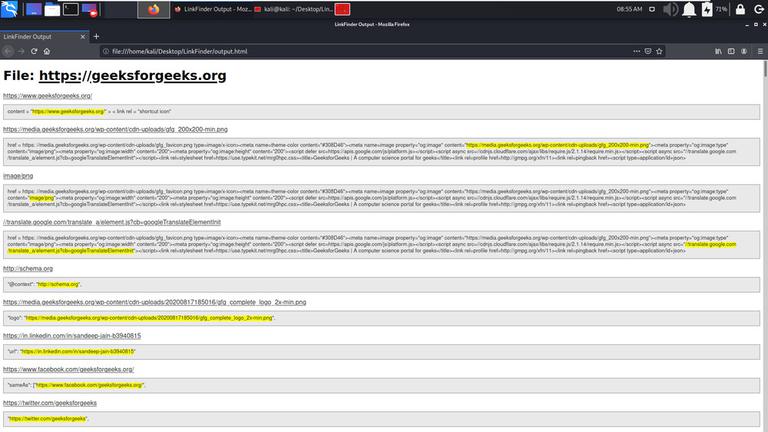Click highlighted logo URL in code snippet
The width and height of the screenshot is (768, 432).
(x=149, y=318)
